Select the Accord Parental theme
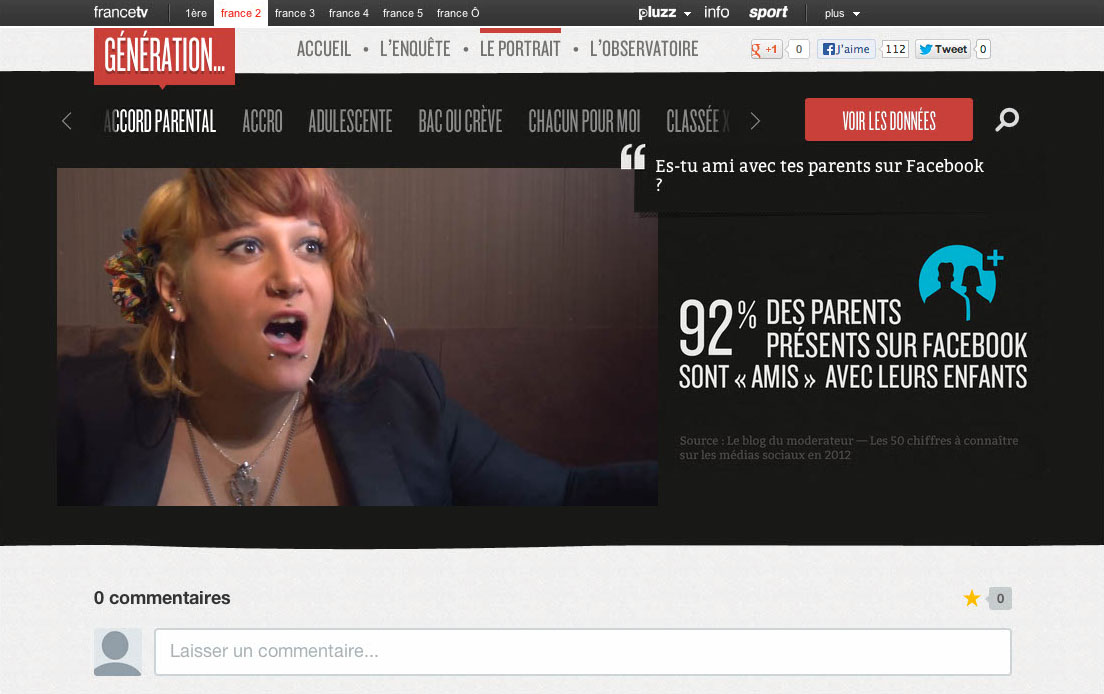The height and width of the screenshot is (694, 1104). point(160,121)
